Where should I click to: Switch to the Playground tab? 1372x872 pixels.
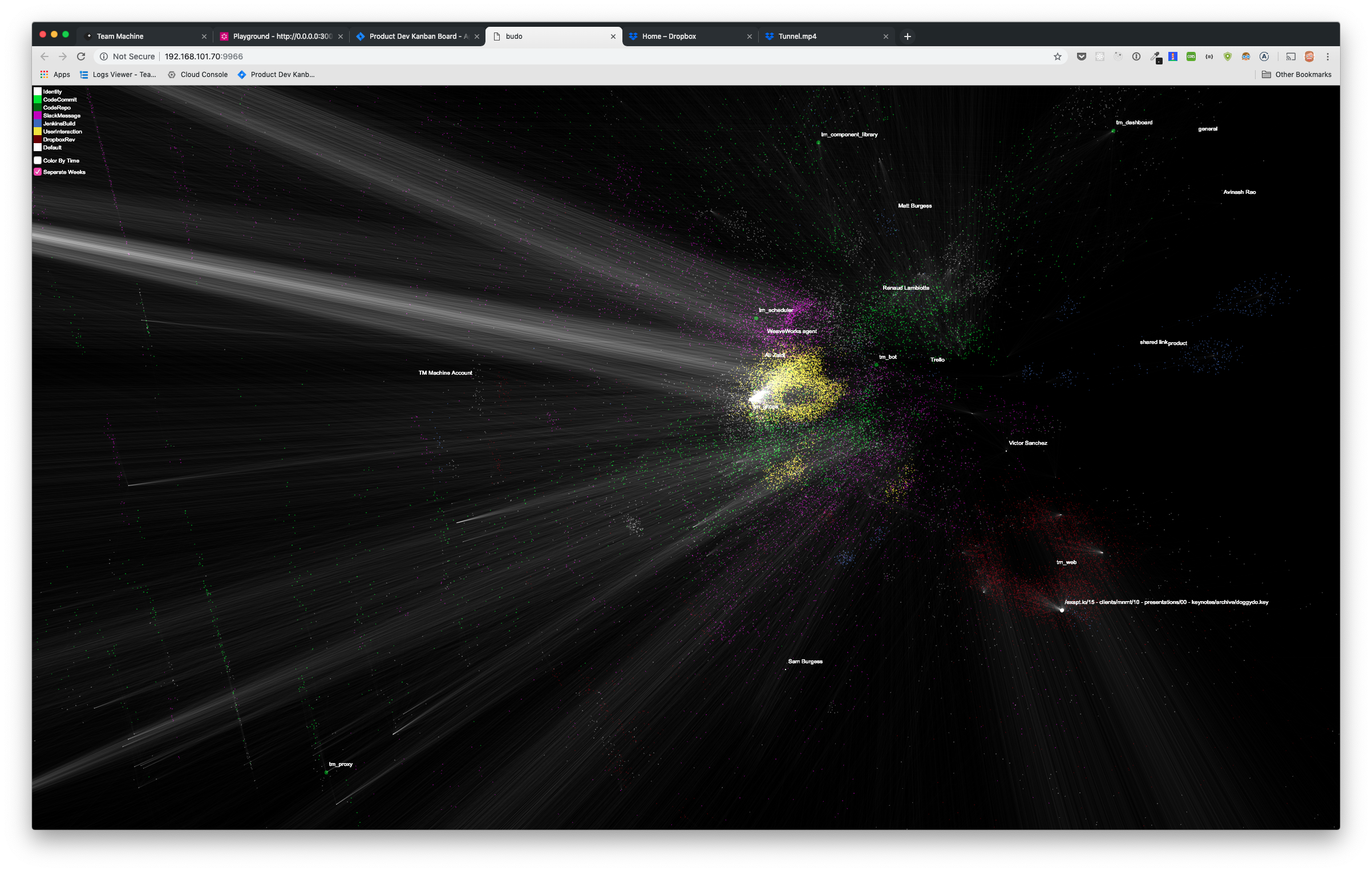tap(281, 36)
